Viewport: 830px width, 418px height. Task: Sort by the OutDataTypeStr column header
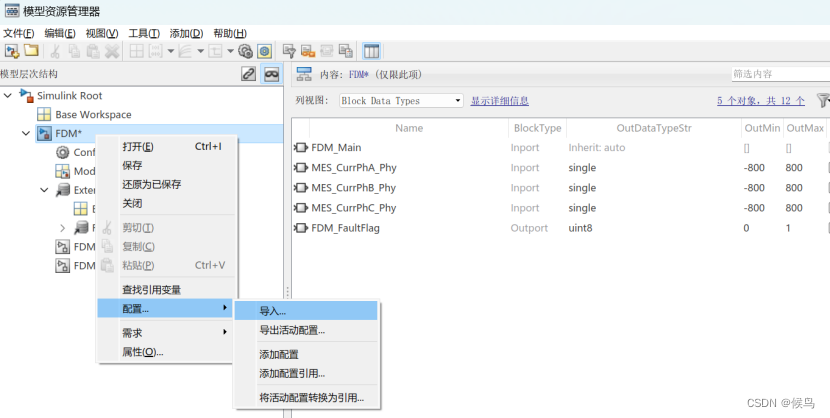(x=654, y=128)
